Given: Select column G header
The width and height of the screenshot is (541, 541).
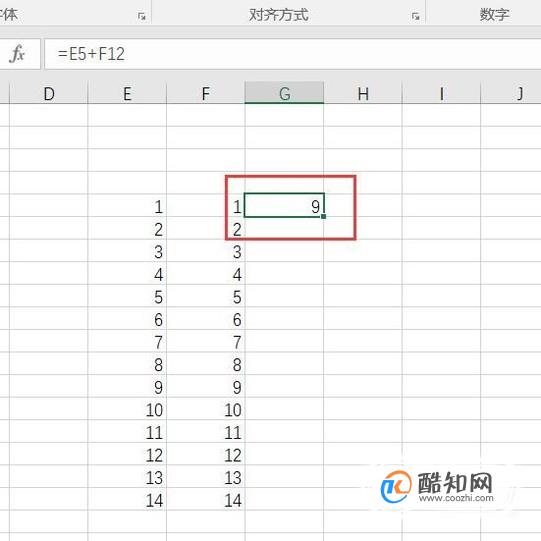Looking at the screenshot, I should tap(284, 94).
